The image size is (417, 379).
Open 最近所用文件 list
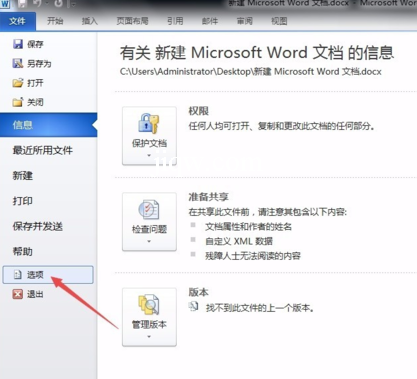point(43,150)
